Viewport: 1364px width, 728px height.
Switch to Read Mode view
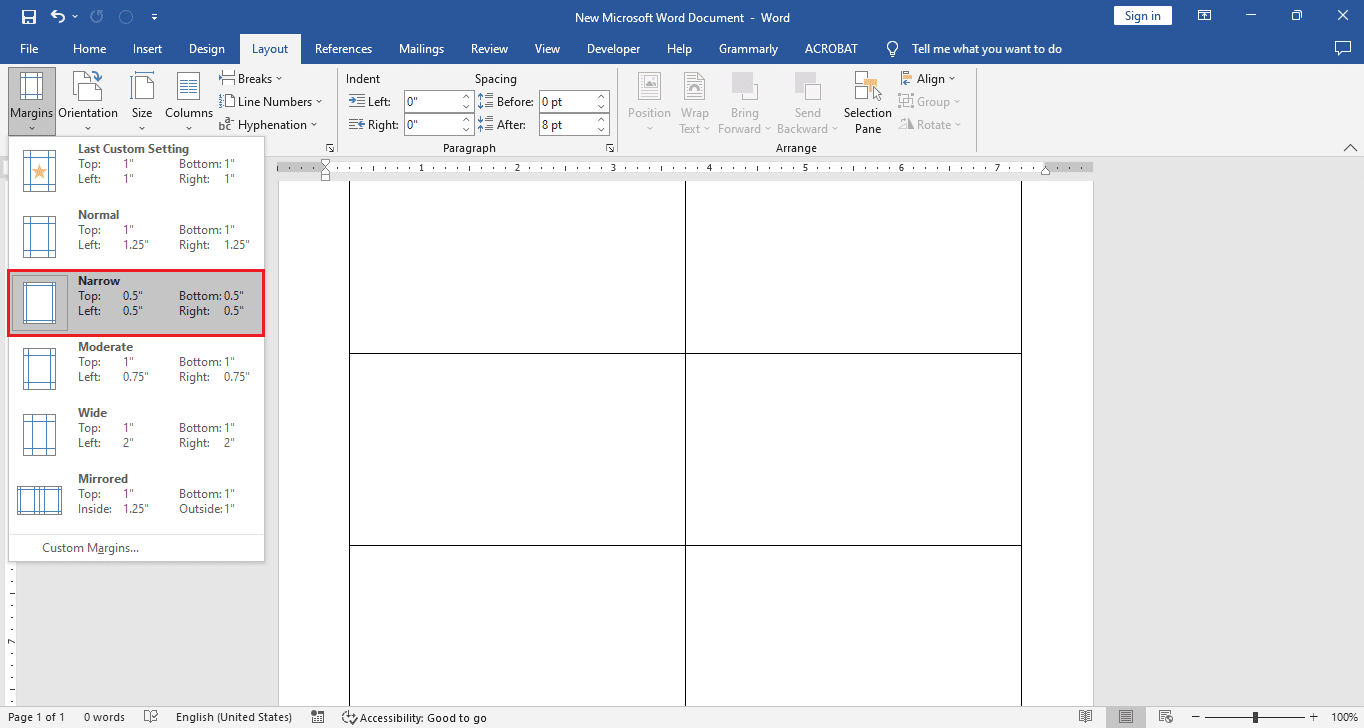coord(1086,717)
